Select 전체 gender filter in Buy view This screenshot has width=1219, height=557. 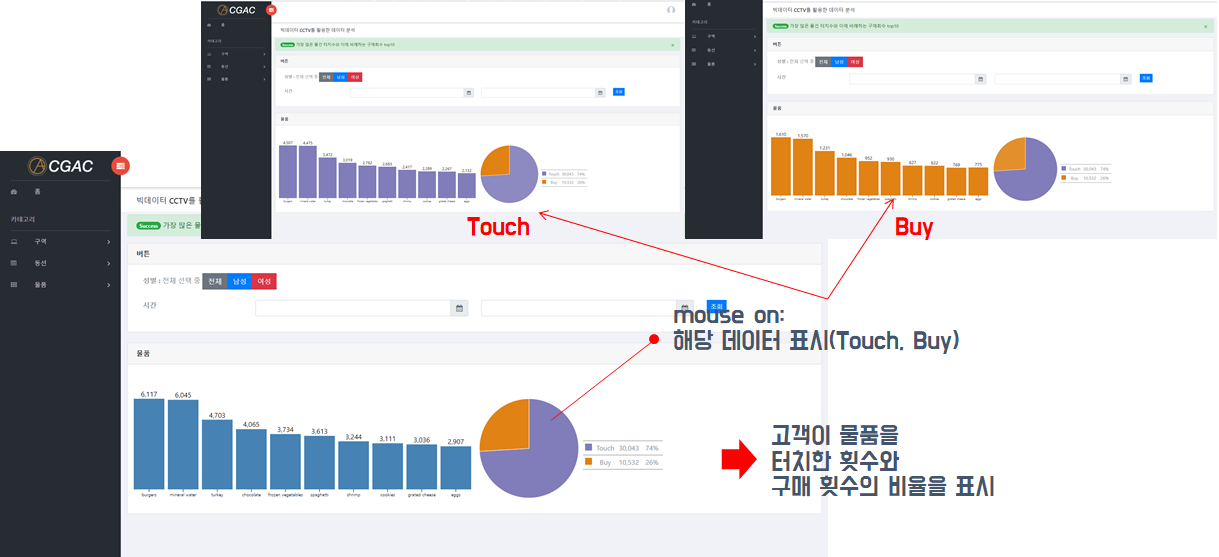(x=823, y=62)
